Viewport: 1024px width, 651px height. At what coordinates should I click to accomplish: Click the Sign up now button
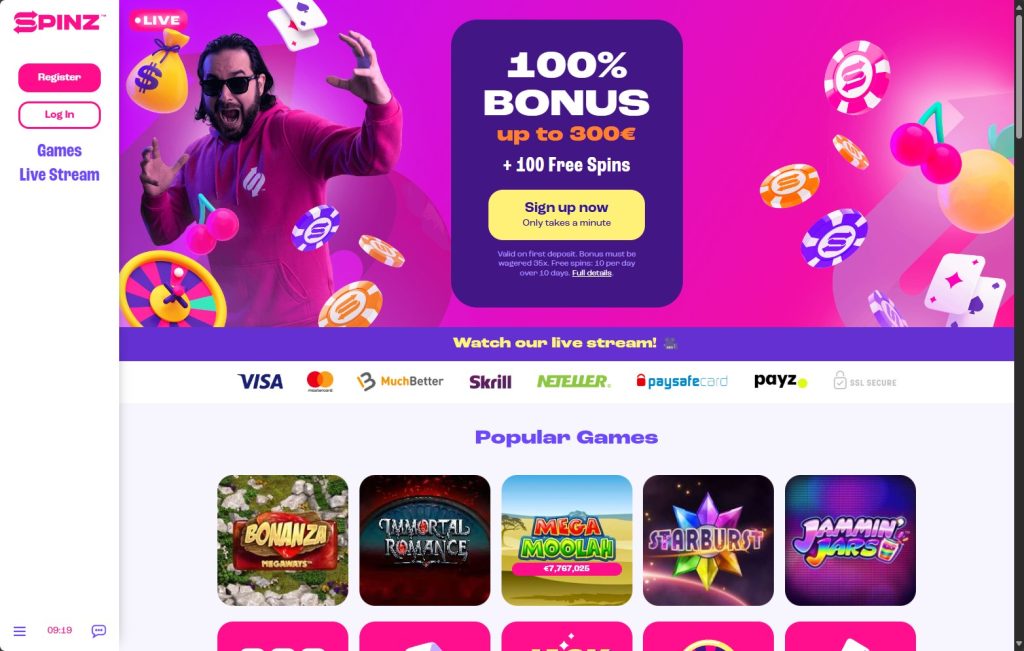click(x=566, y=215)
